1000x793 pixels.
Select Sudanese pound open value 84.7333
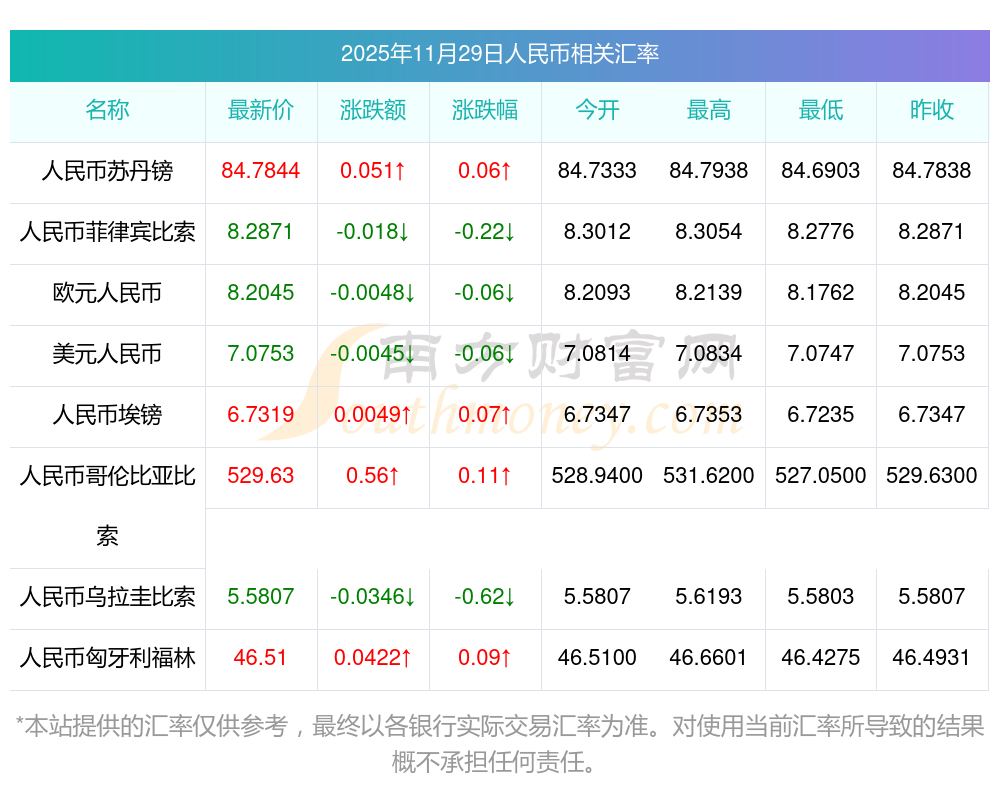(597, 170)
